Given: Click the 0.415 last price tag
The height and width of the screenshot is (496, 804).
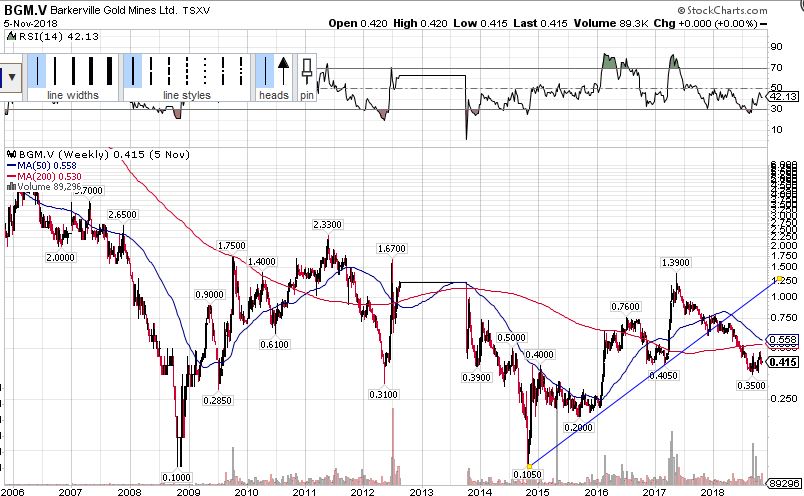Looking at the screenshot, I should tap(783, 362).
